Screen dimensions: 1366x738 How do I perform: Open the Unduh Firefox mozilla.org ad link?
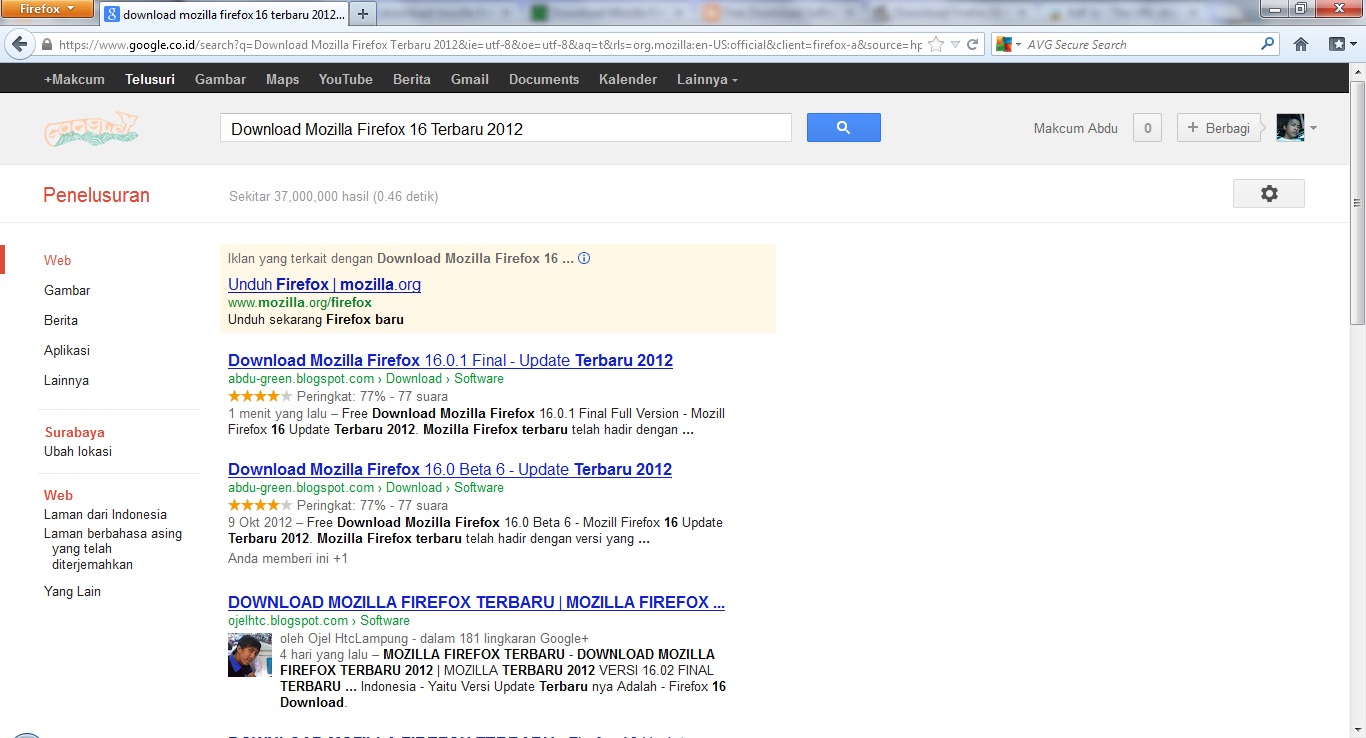(324, 284)
